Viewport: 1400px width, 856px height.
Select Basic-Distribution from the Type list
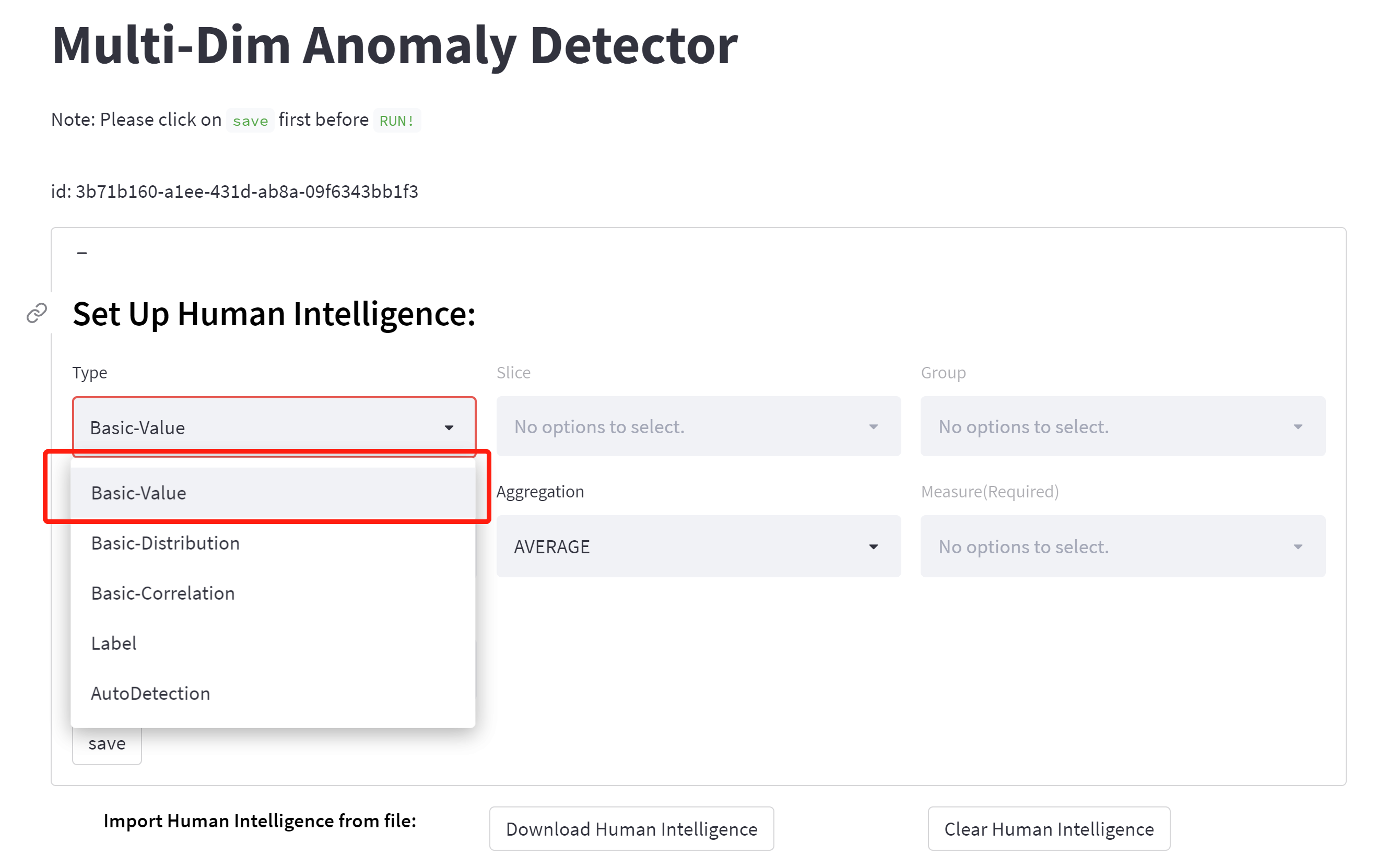point(273,543)
